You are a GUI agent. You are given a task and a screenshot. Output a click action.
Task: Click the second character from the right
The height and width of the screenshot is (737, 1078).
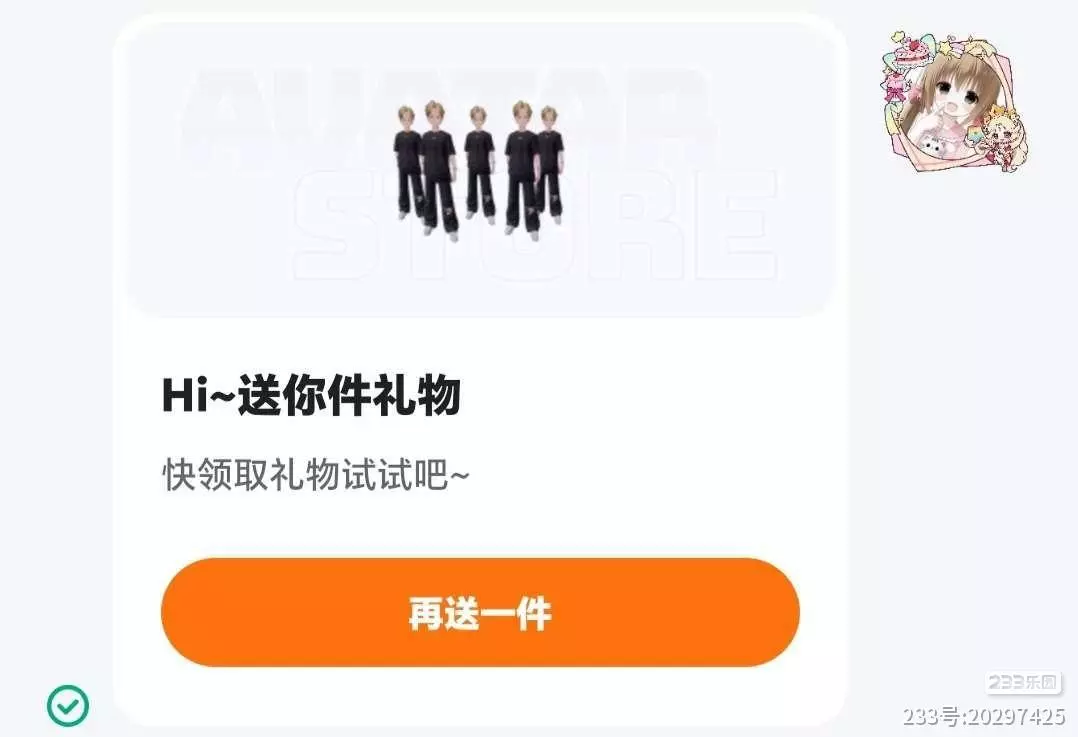pyautogui.click(x=521, y=168)
